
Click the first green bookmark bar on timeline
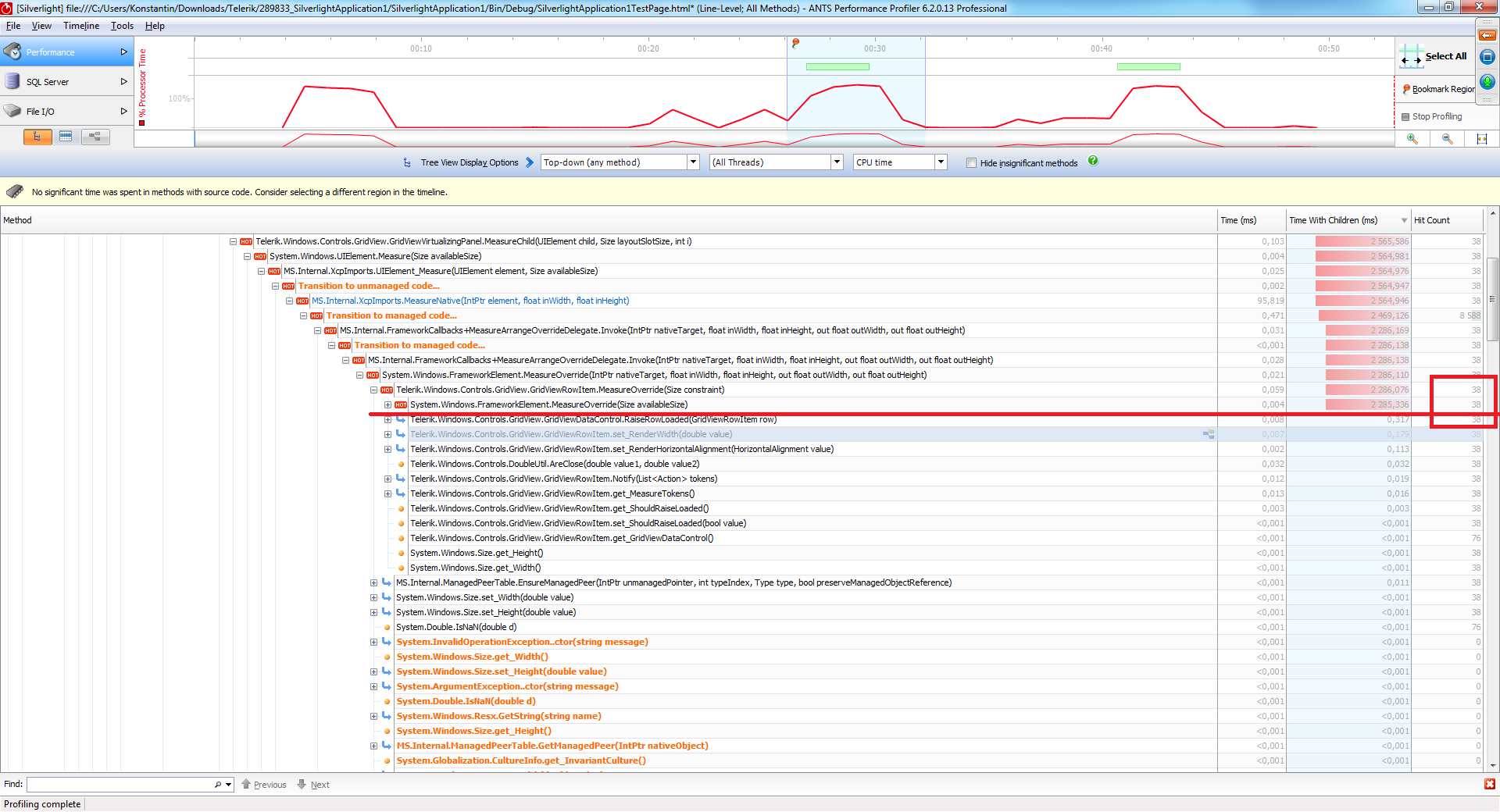coord(837,67)
